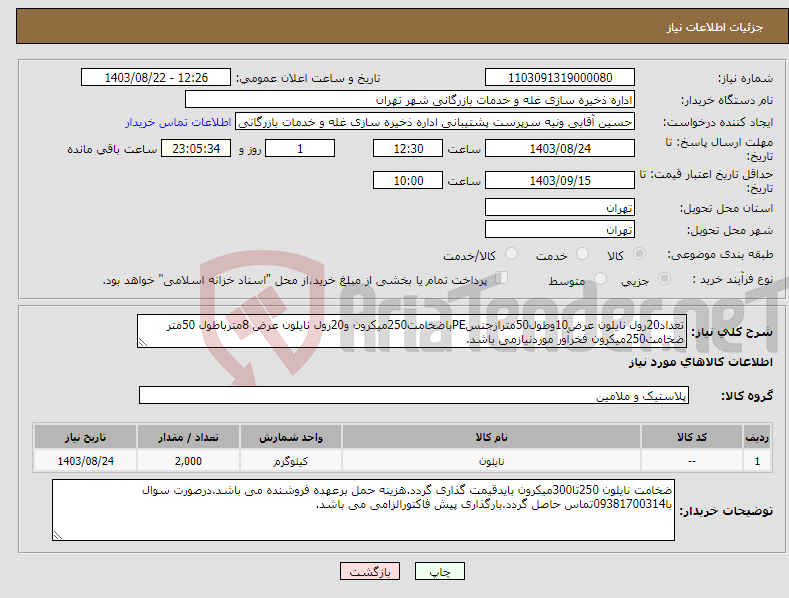Click the price validity date 1403/09/15 field

pyautogui.click(x=560, y=180)
